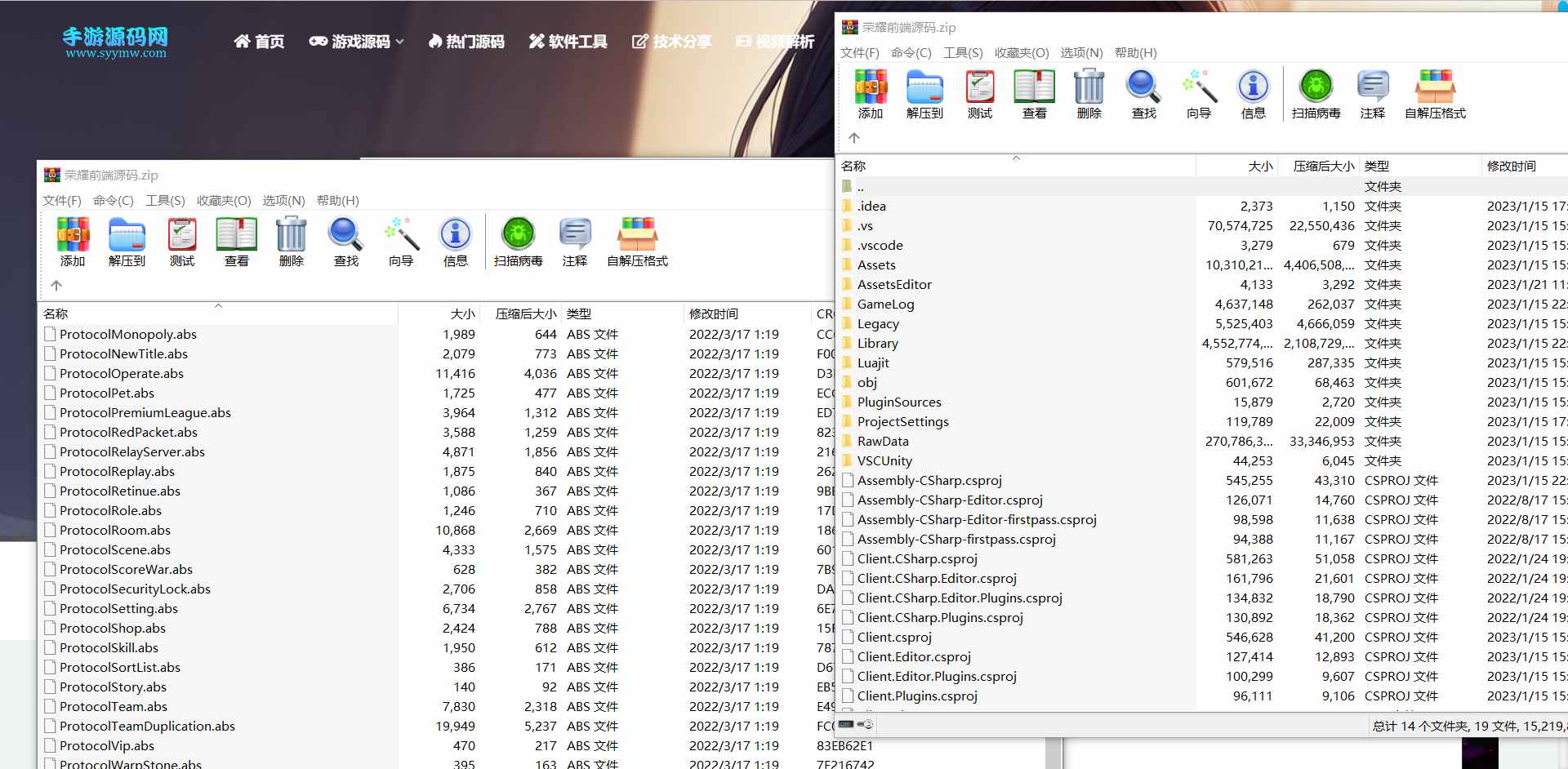Select the Assets folder in right archive list

pyautogui.click(x=876, y=265)
